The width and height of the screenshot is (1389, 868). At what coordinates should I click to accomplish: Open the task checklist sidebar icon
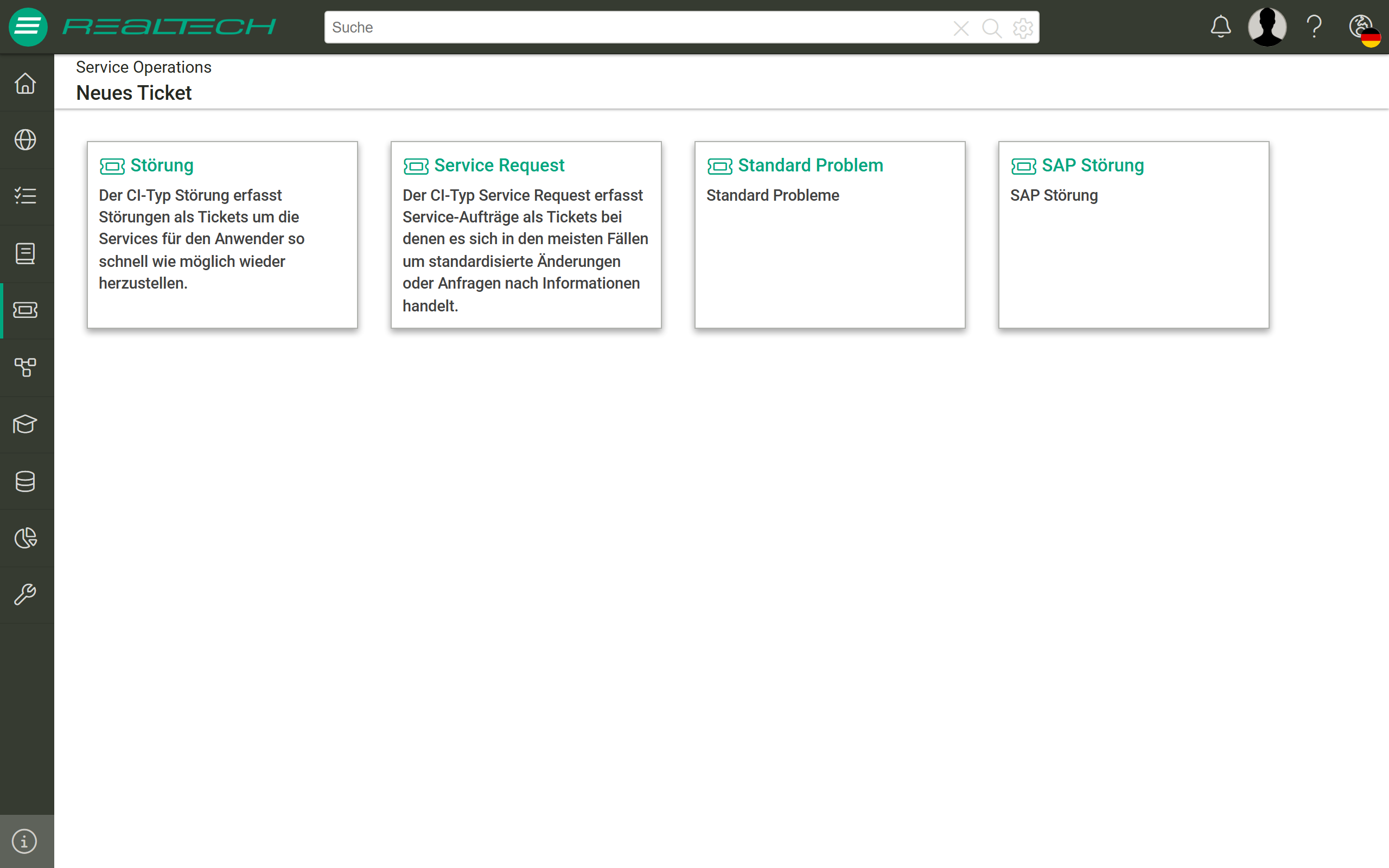tap(26, 196)
